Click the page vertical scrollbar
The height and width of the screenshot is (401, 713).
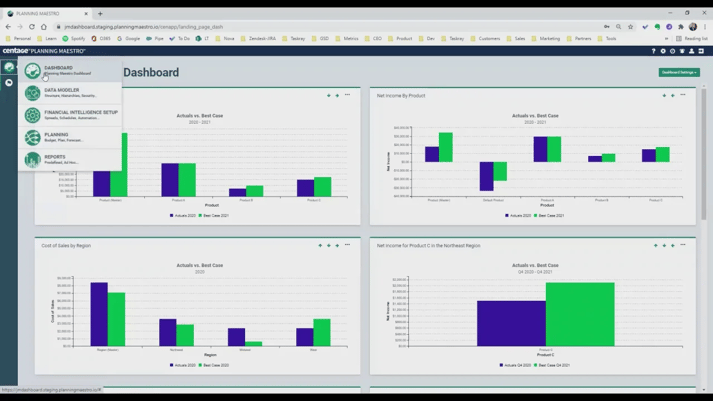click(704, 150)
